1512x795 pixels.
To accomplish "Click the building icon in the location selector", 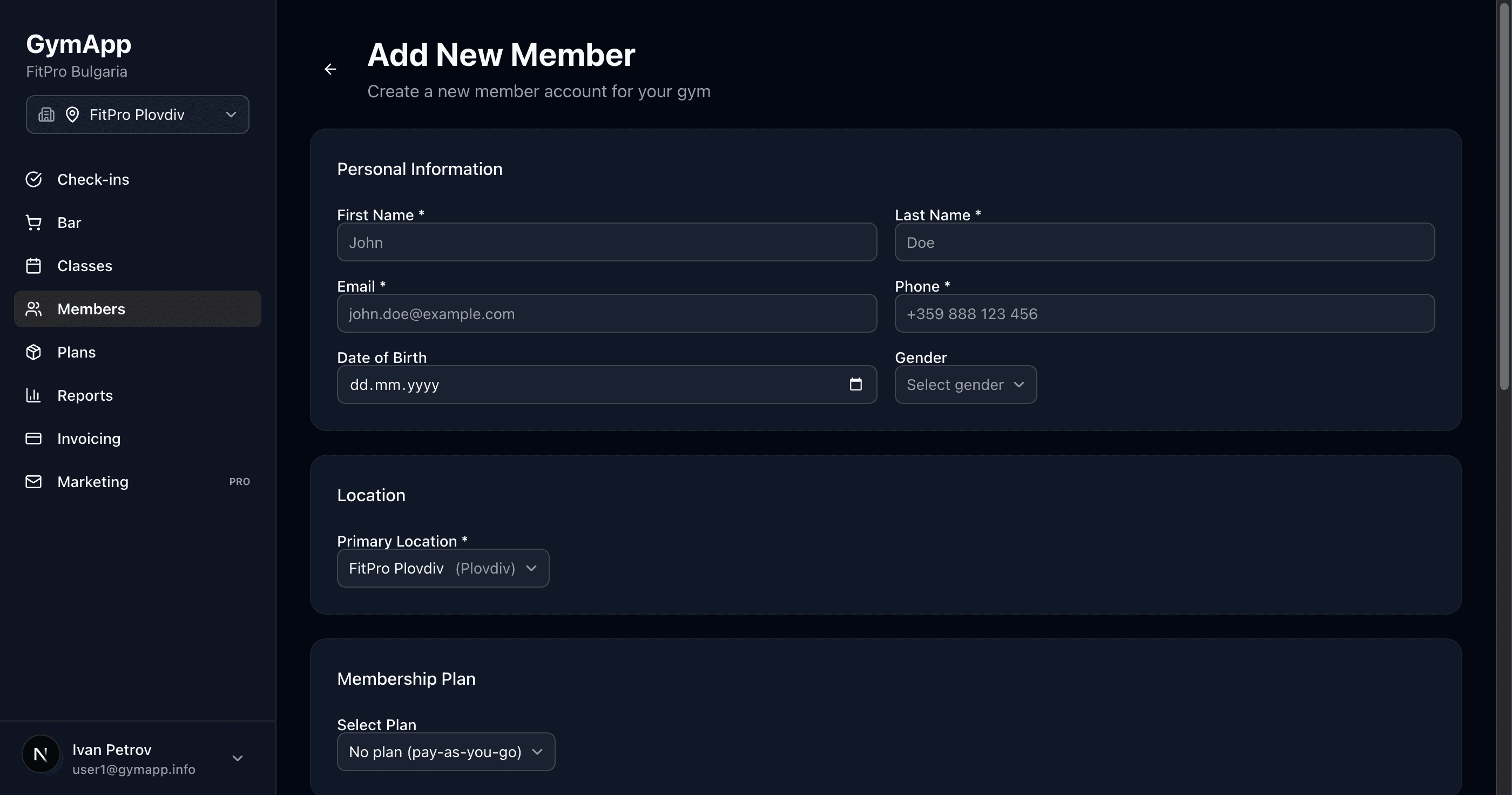I will click(46, 114).
